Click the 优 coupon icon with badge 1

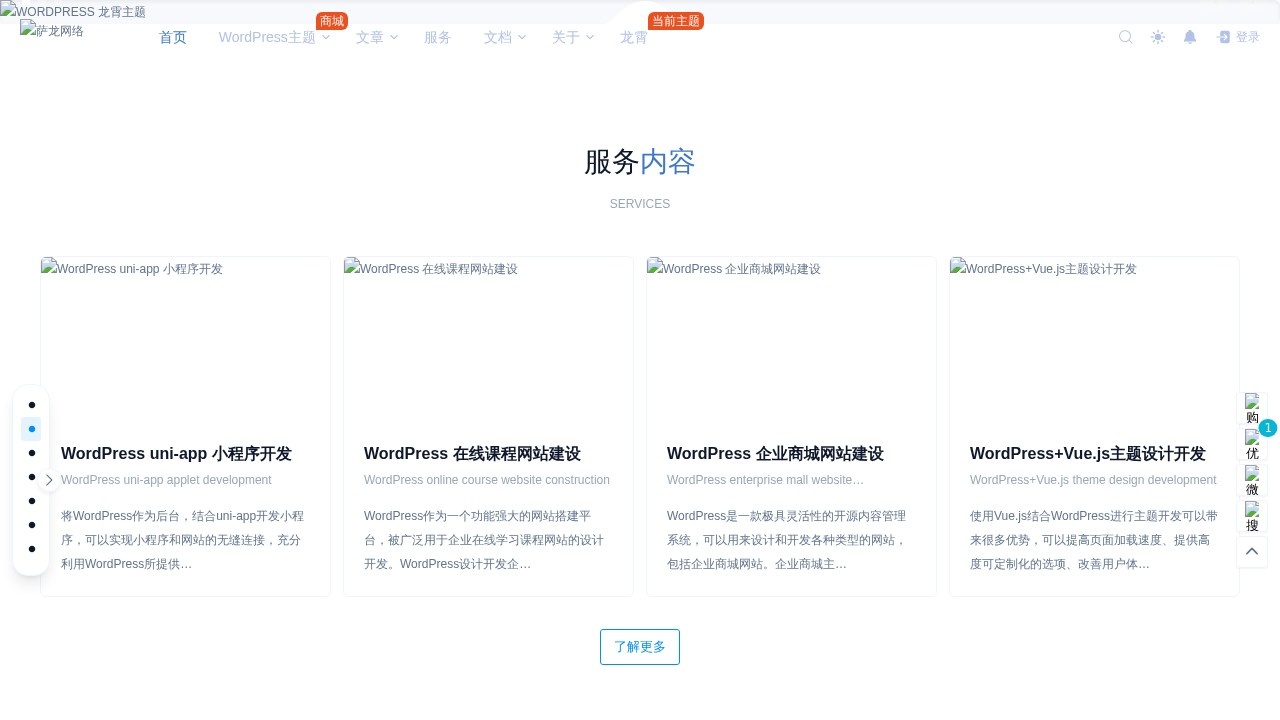click(x=1253, y=445)
